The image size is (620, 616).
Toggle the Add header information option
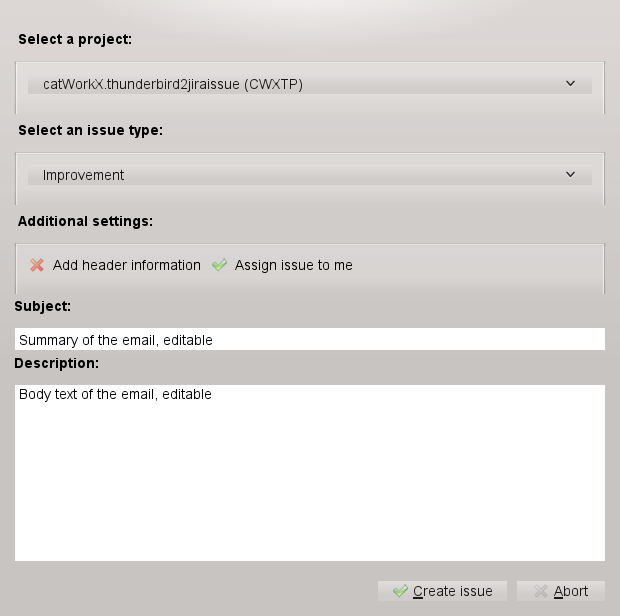click(127, 265)
